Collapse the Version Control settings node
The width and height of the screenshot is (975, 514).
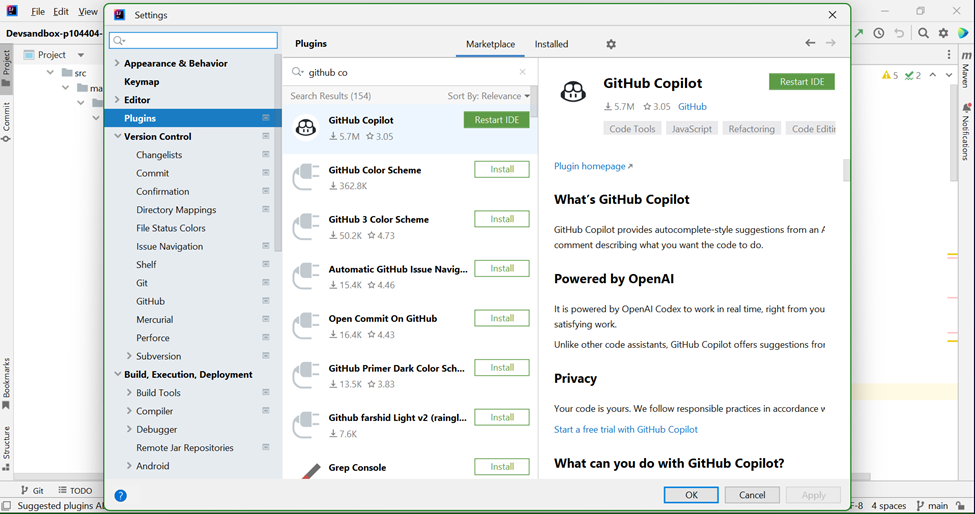[117, 136]
